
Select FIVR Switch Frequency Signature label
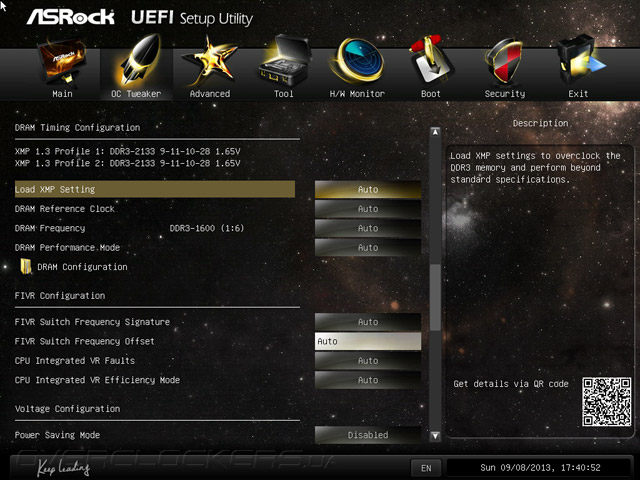pos(92,322)
